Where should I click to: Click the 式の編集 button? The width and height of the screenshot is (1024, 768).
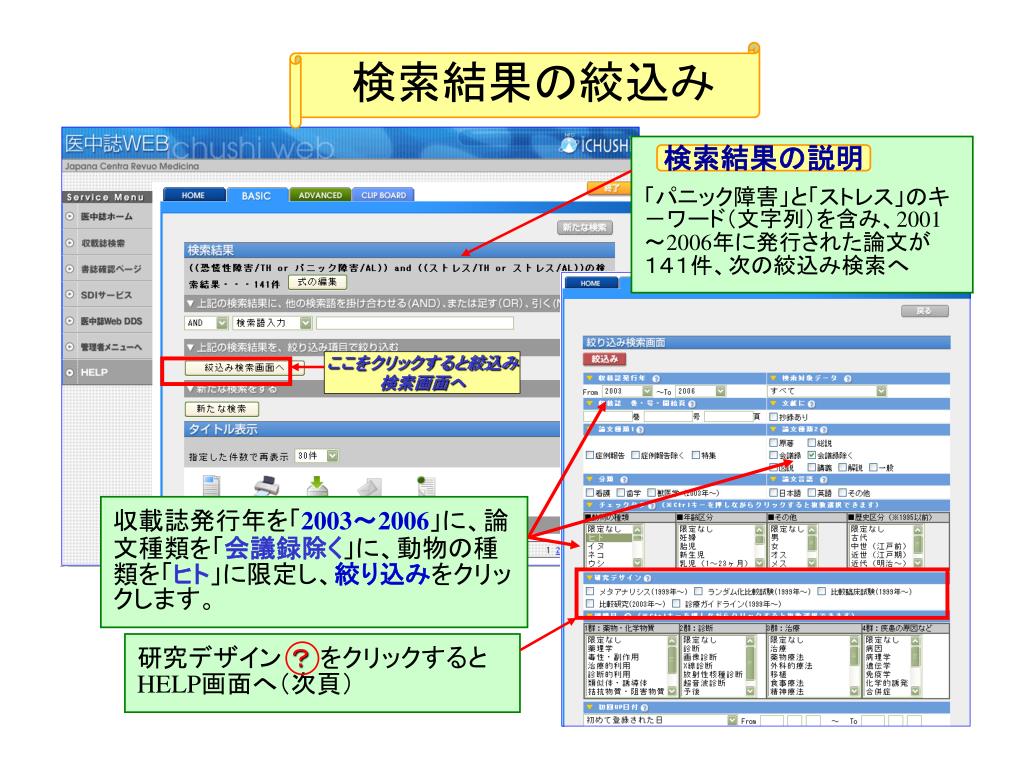317,282
